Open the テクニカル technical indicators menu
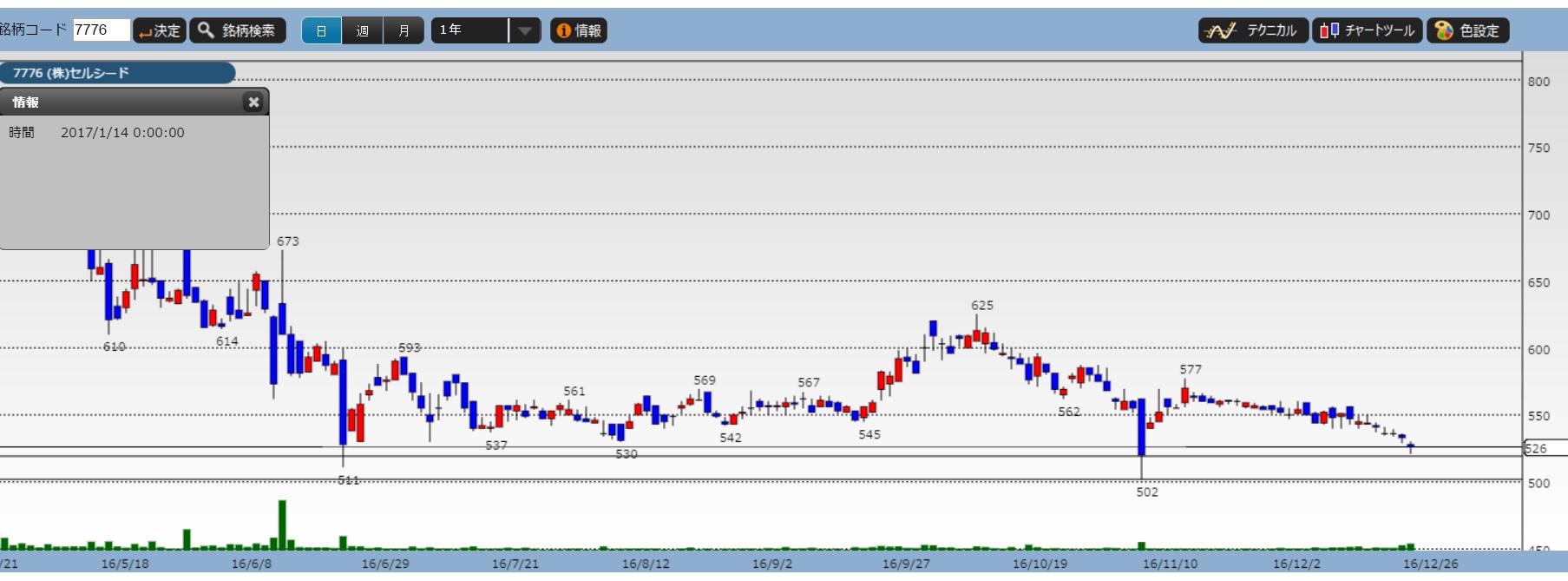Image resolution: width=1568 pixels, height=581 pixels. click(x=1253, y=30)
